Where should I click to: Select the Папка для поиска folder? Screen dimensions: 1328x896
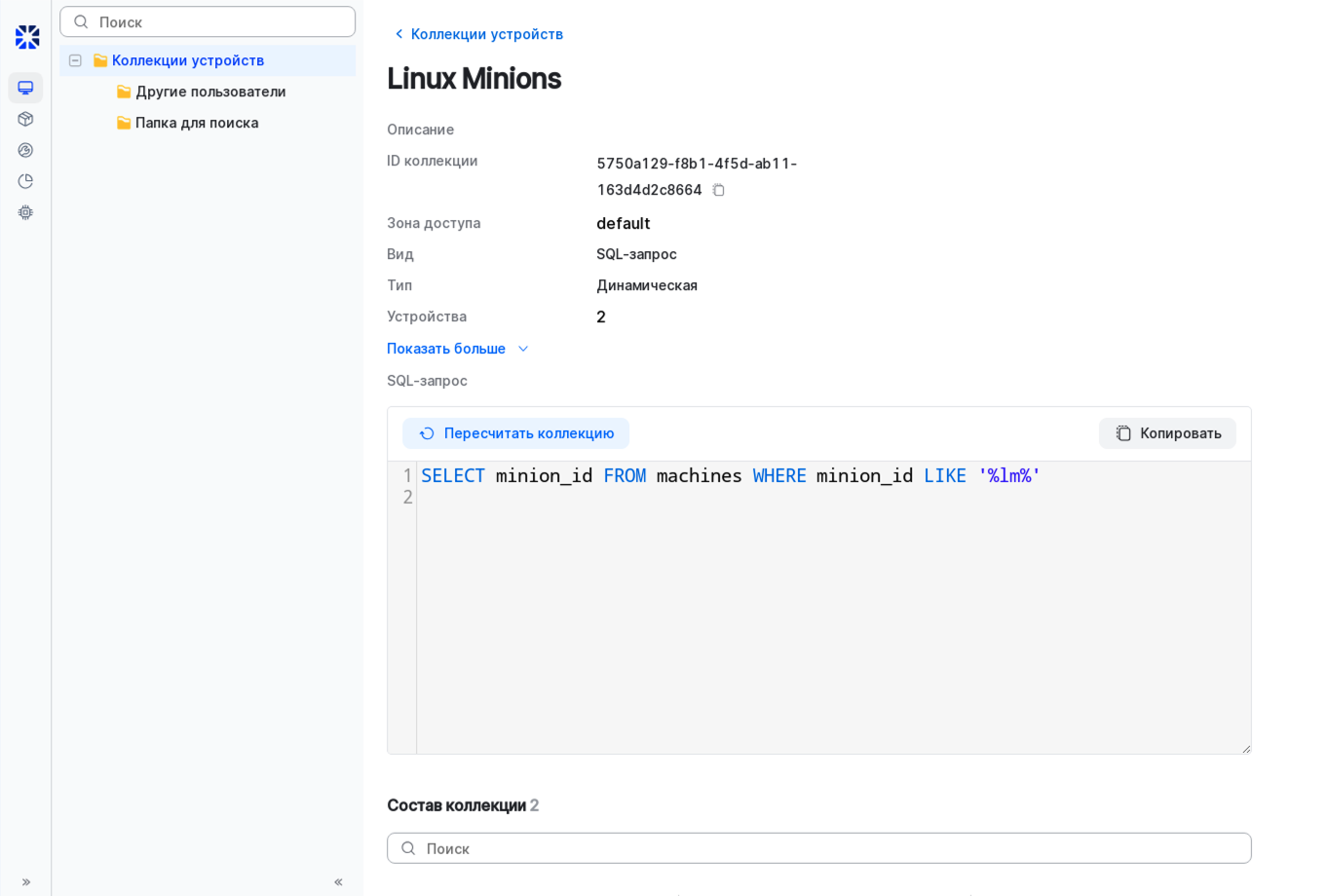197,123
